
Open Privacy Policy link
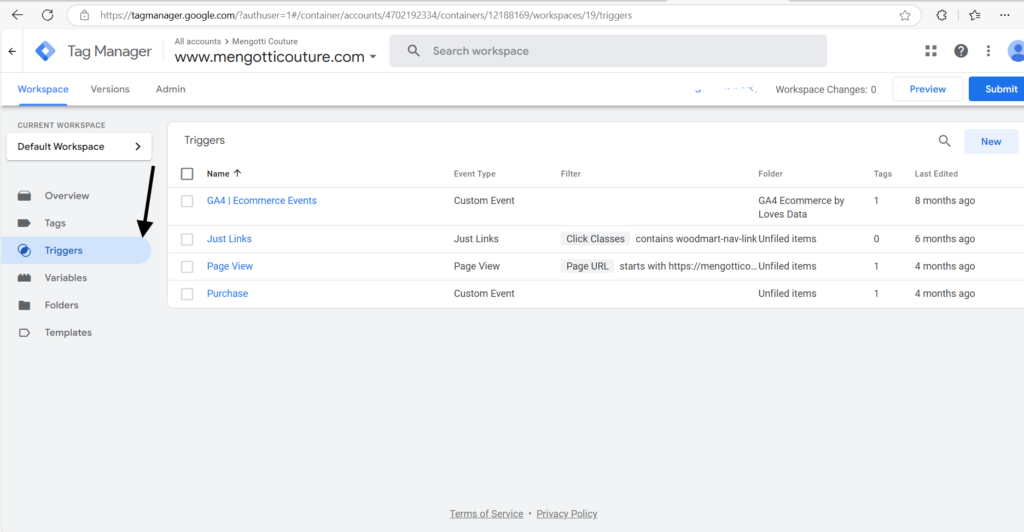click(566, 514)
